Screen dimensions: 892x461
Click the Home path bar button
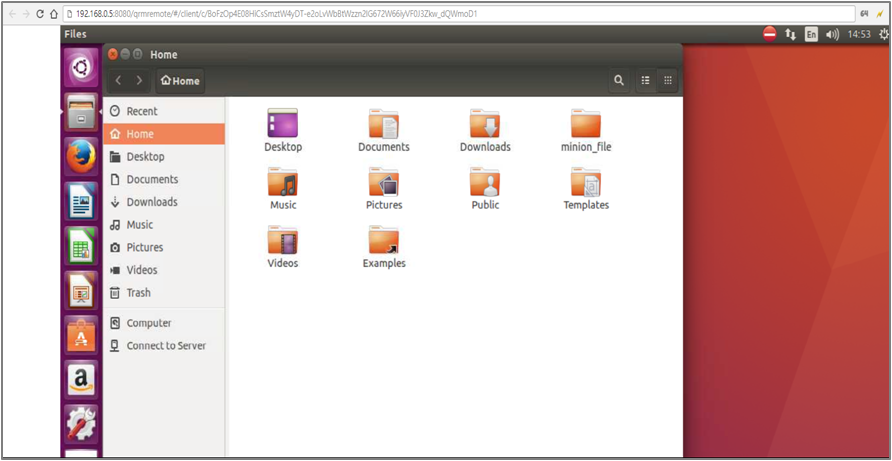pyautogui.click(x=180, y=81)
